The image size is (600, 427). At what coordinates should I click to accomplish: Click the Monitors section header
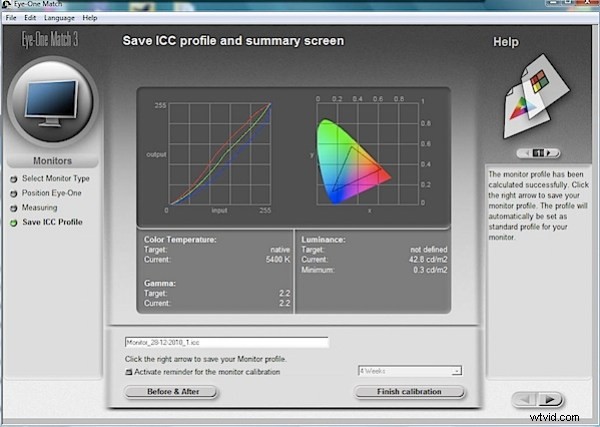point(52,161)
